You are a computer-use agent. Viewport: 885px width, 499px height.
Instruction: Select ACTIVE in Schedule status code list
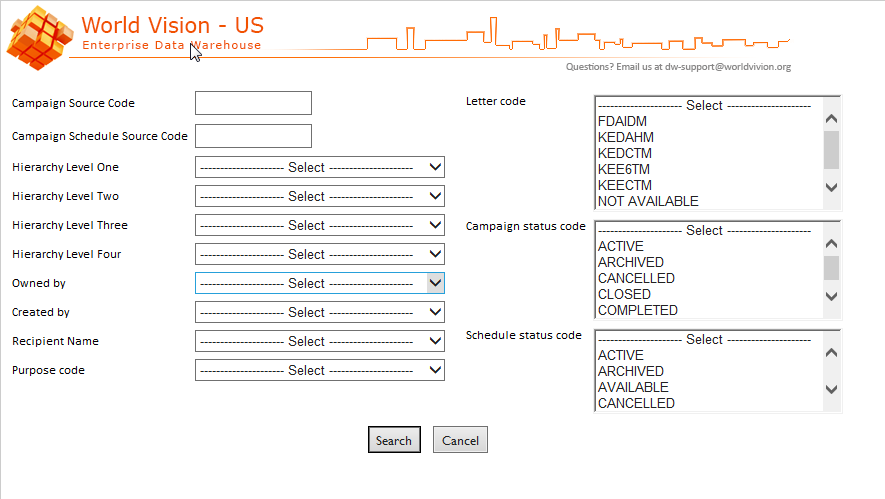pyautogui.click(x=709, y=355)
